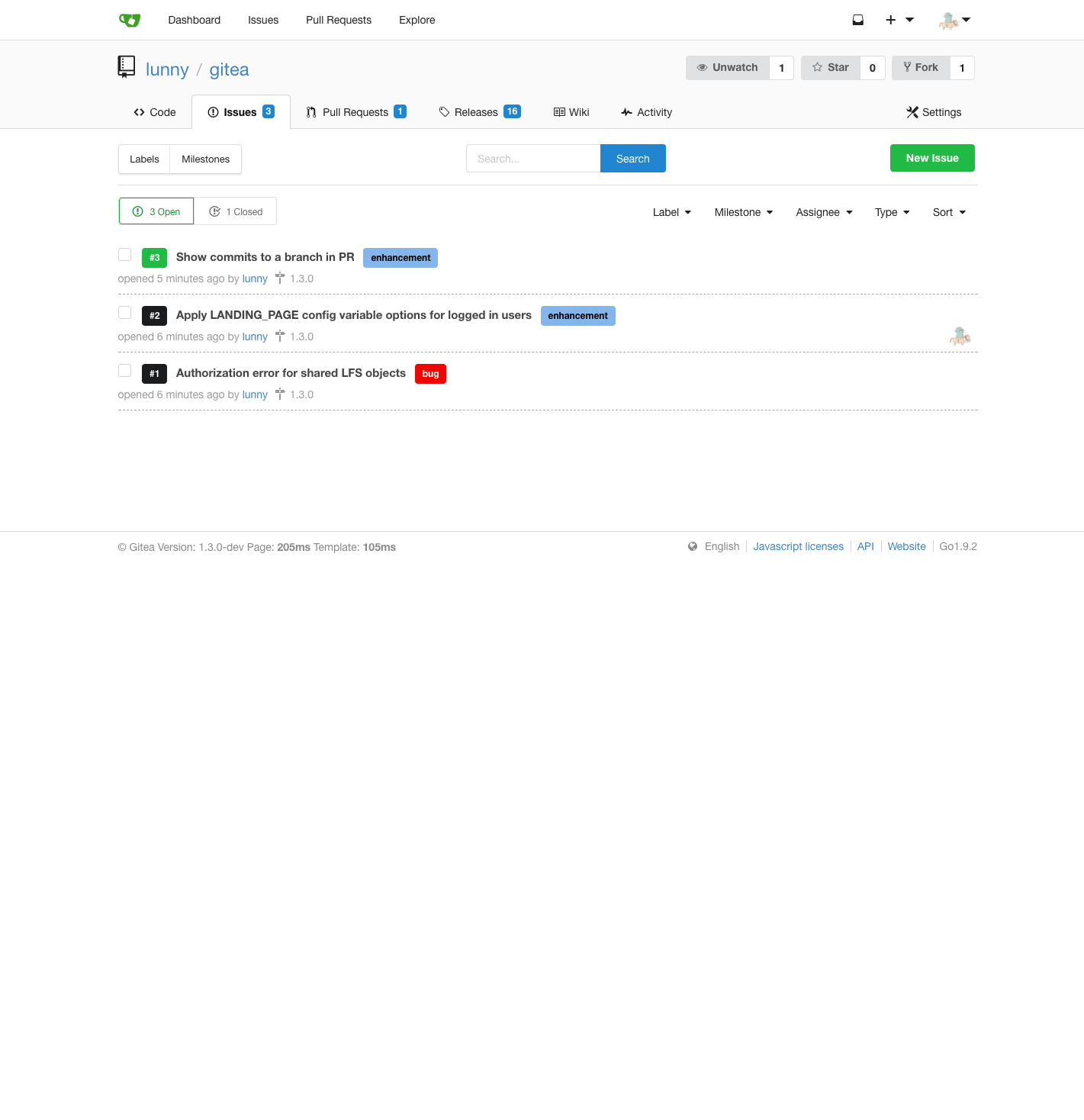Tick the checkbox for issue #1
Image resolution: width=1084 pixels, height=1120 pixels.
pos(125,371)
